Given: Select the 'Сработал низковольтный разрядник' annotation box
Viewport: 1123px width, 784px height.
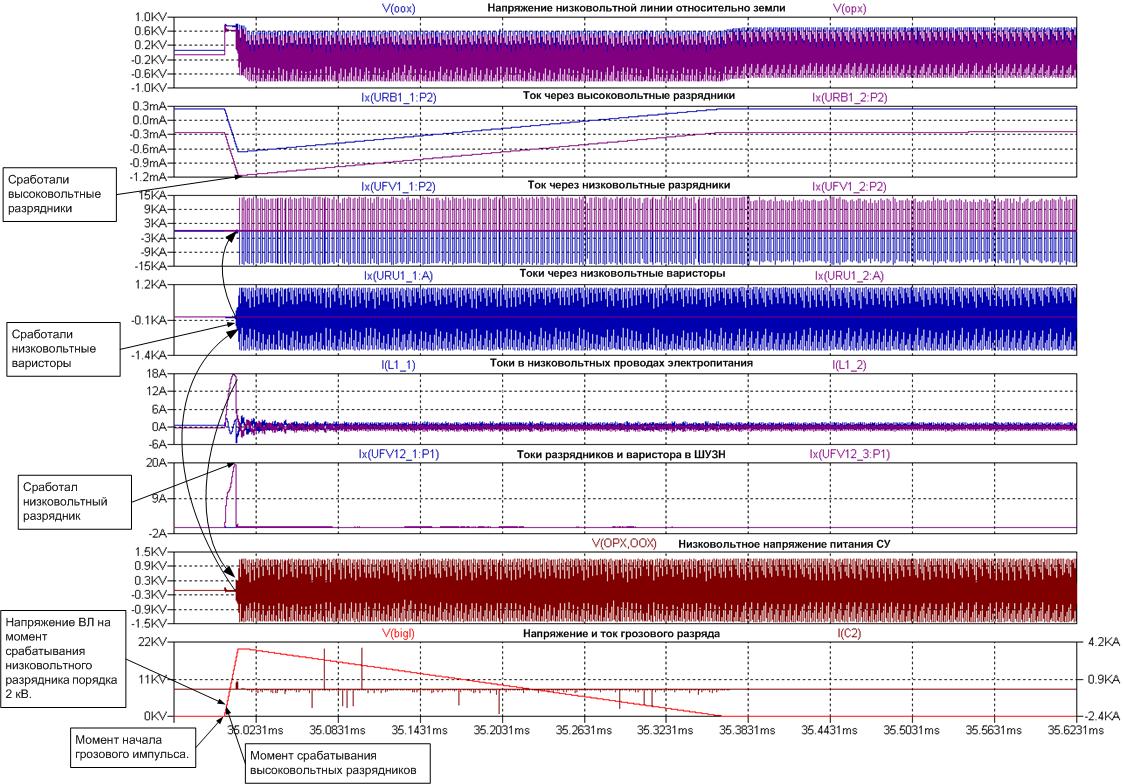Looking at the screenshot, I should (61, 495).
